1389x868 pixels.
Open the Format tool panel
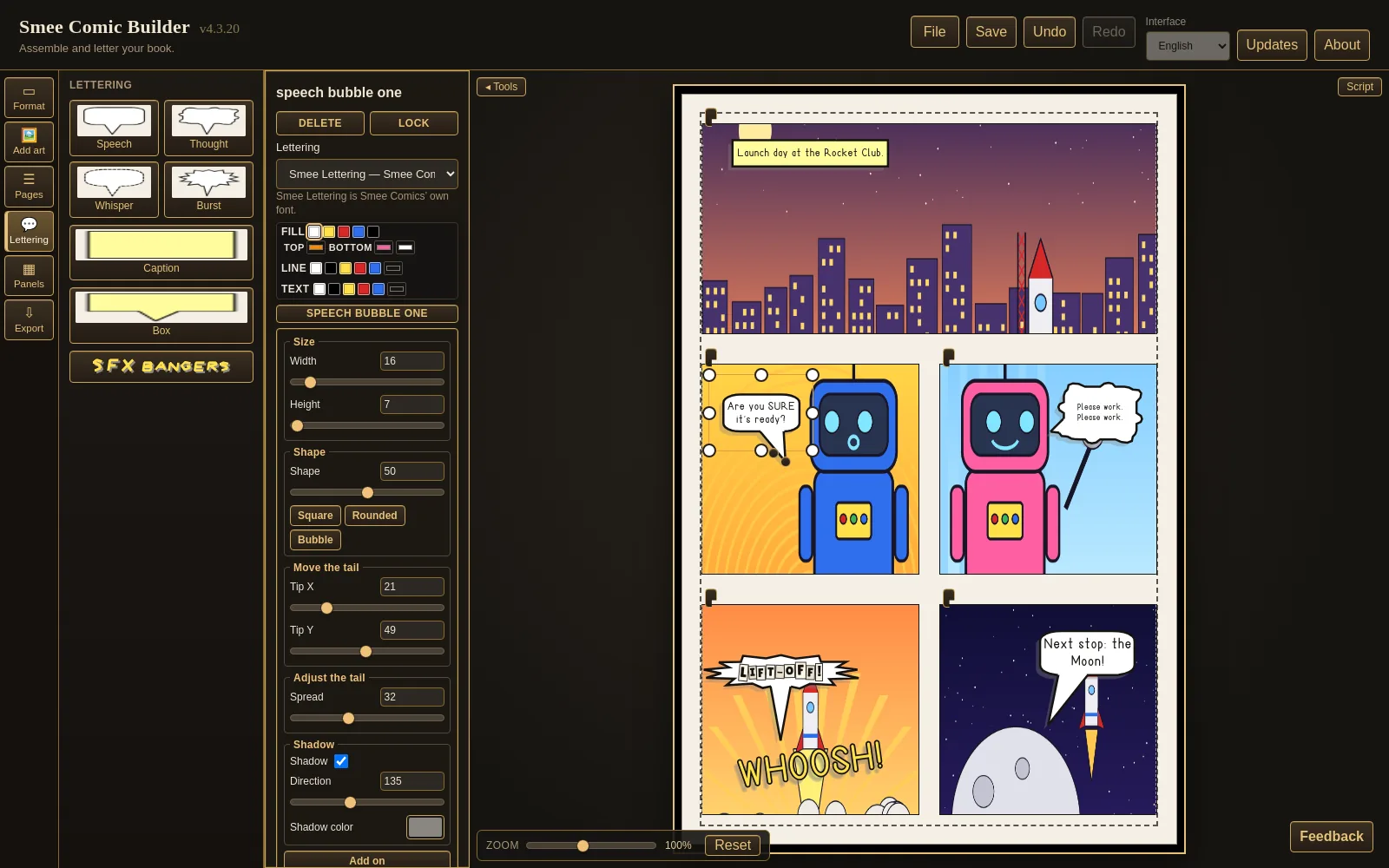pos(29,97)
